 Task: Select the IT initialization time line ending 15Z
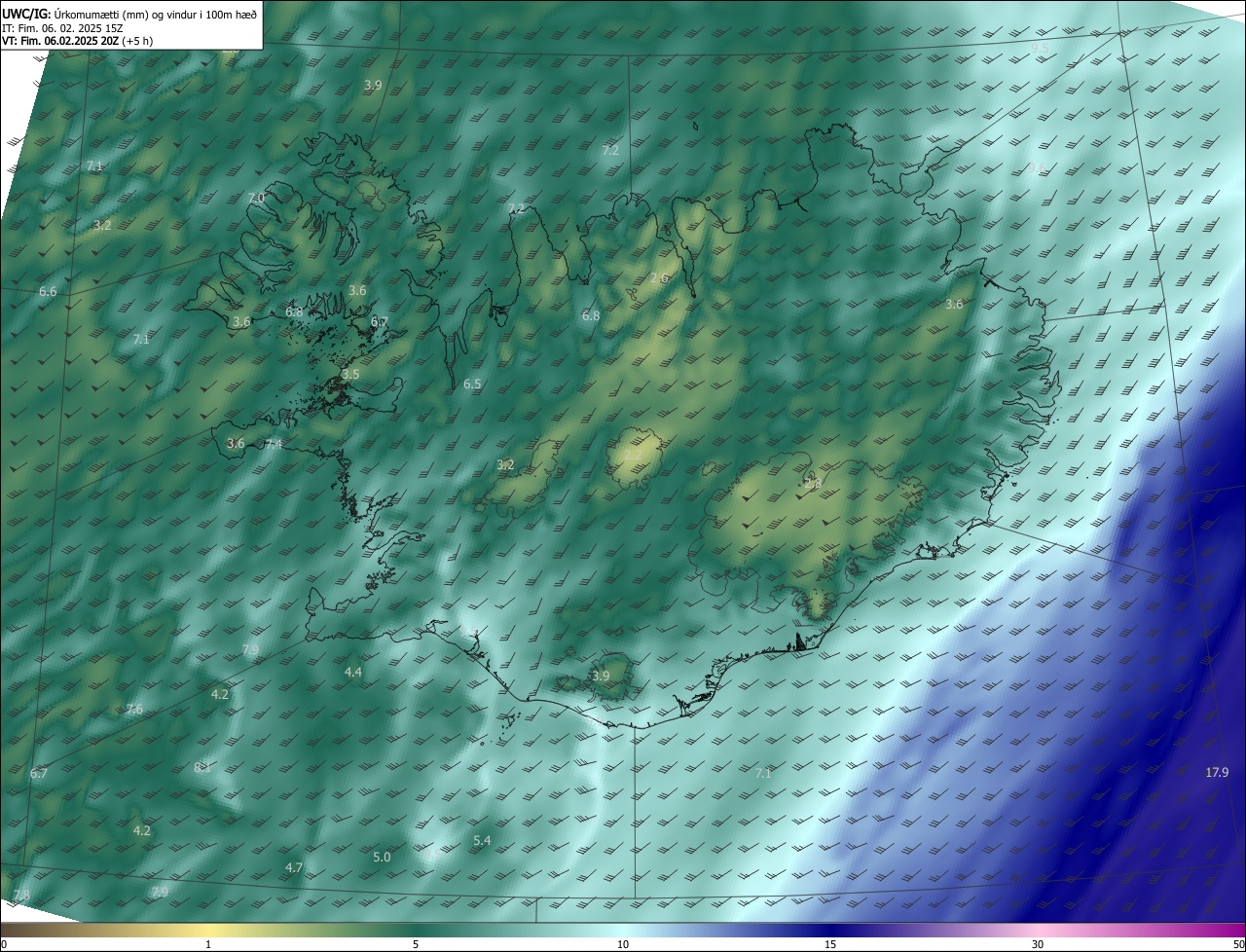(x=62, y=28)
